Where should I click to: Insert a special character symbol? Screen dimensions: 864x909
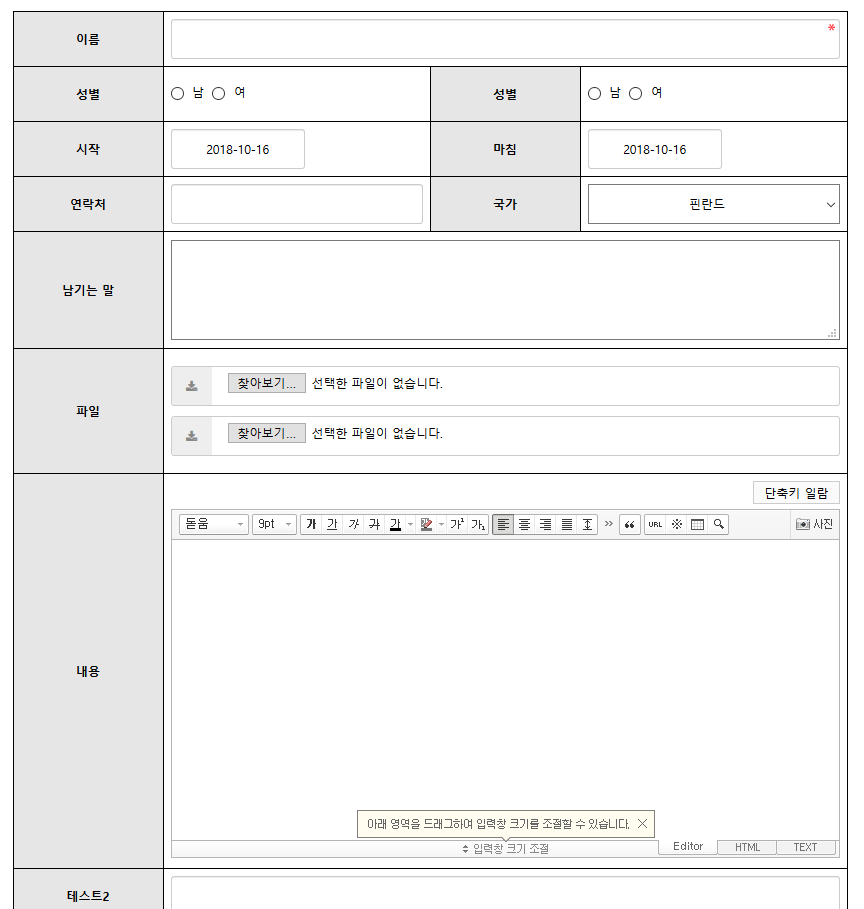click(x=677, y=524)
